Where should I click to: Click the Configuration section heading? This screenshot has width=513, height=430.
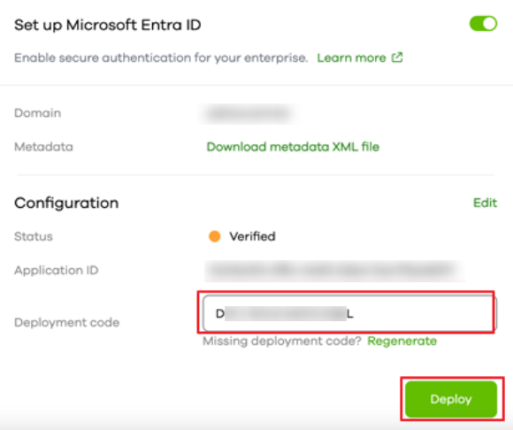[66, 203]
